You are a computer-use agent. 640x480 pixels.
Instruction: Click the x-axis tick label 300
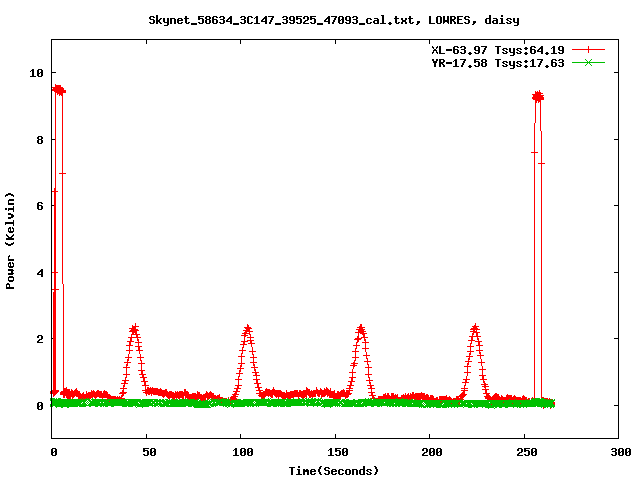(621, 452)
